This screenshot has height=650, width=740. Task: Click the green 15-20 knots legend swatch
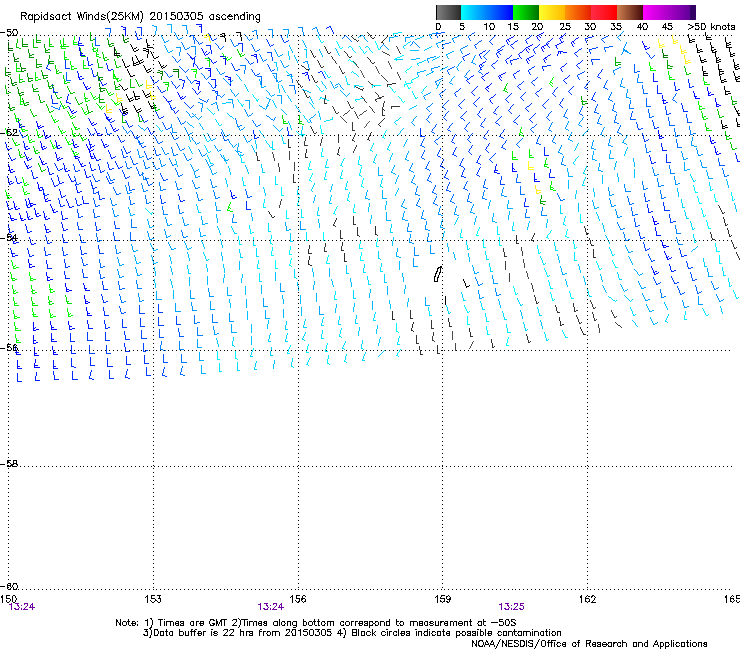(526, 12)
